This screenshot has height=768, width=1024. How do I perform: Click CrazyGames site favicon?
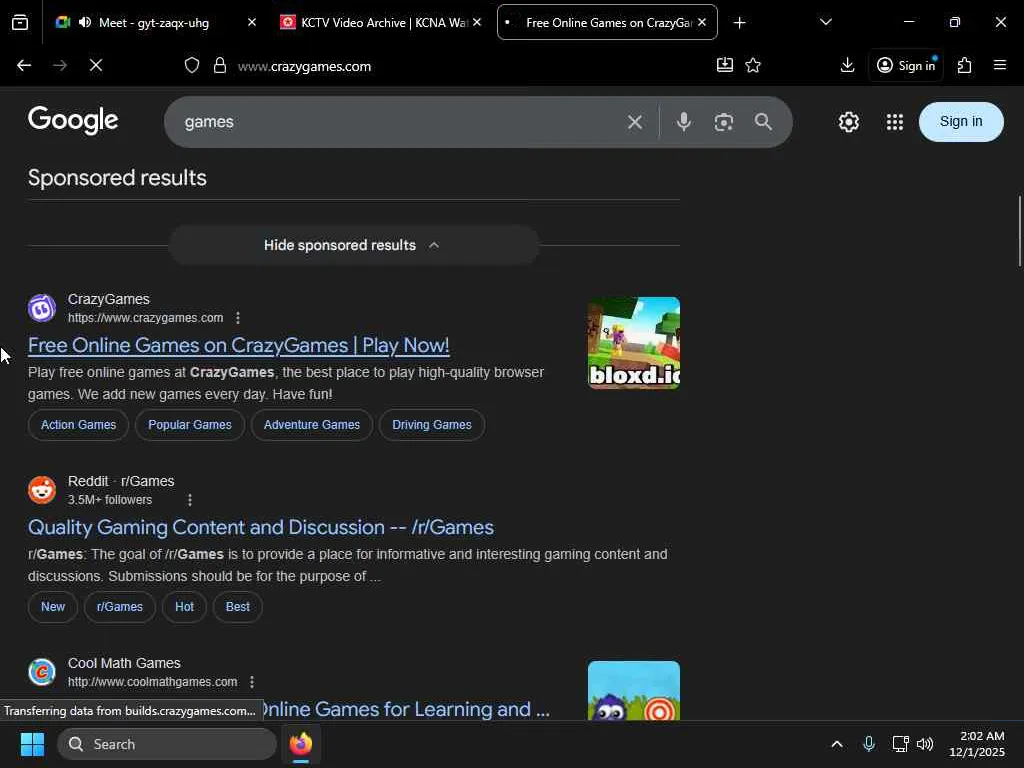point(42,308)
